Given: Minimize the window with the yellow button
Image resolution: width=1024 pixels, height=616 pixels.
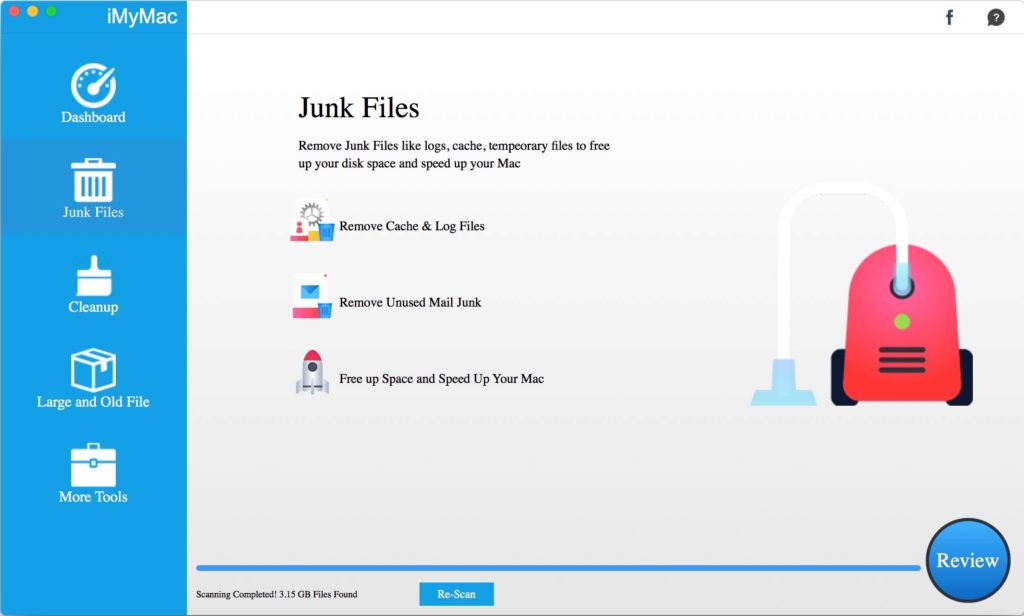Looking at the screenshot, I should pyautogui.click(x=32, y=11).
